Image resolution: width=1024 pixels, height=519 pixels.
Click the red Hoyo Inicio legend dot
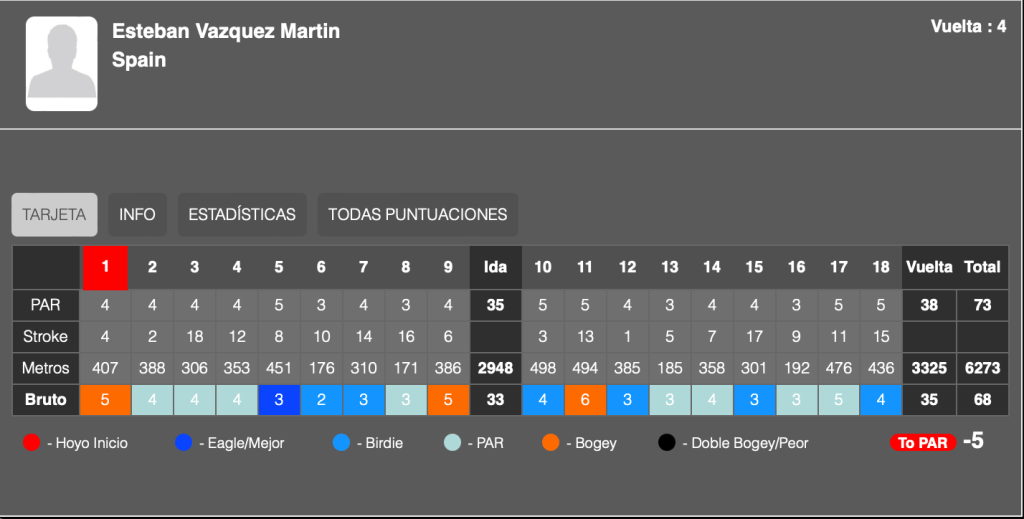coord(33,442)
